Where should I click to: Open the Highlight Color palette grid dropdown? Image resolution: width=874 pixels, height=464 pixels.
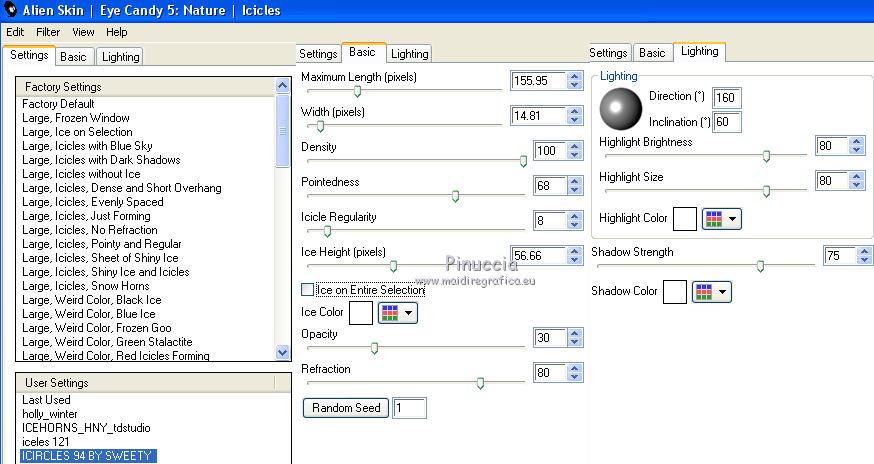[x=722, y=219]
